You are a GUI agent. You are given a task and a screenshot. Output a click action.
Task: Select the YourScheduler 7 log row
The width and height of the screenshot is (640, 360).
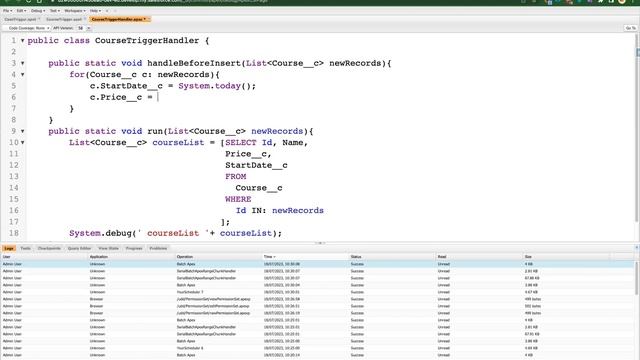[318, 292]
